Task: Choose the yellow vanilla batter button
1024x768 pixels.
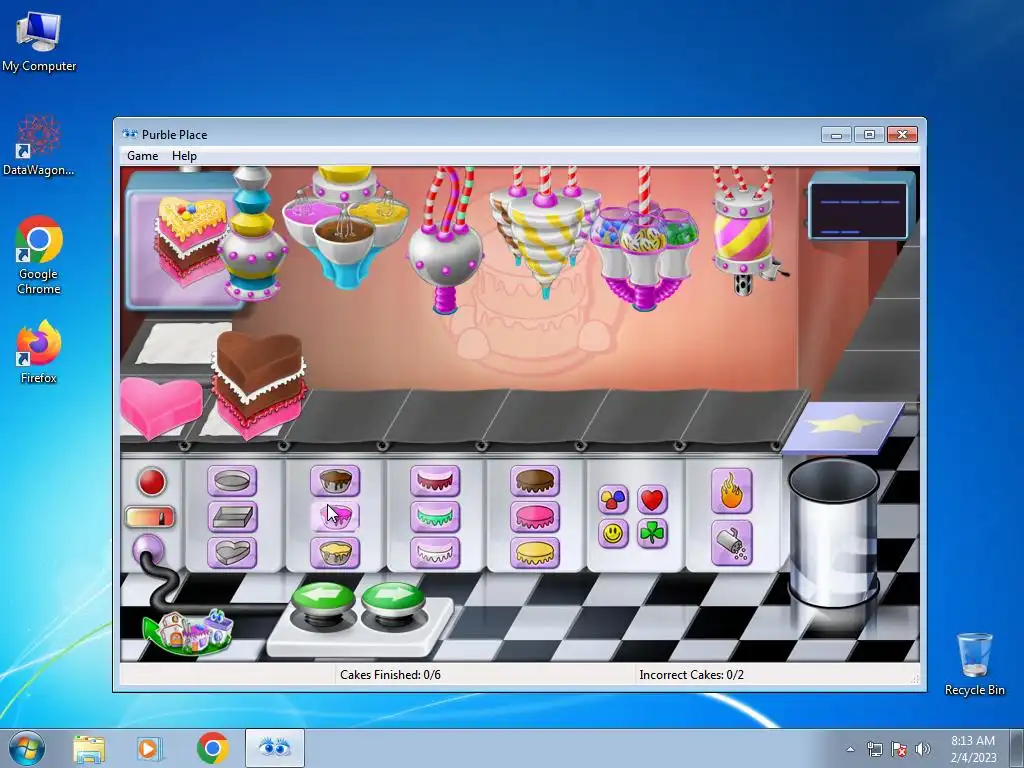Action: click(x=335, y=552)
